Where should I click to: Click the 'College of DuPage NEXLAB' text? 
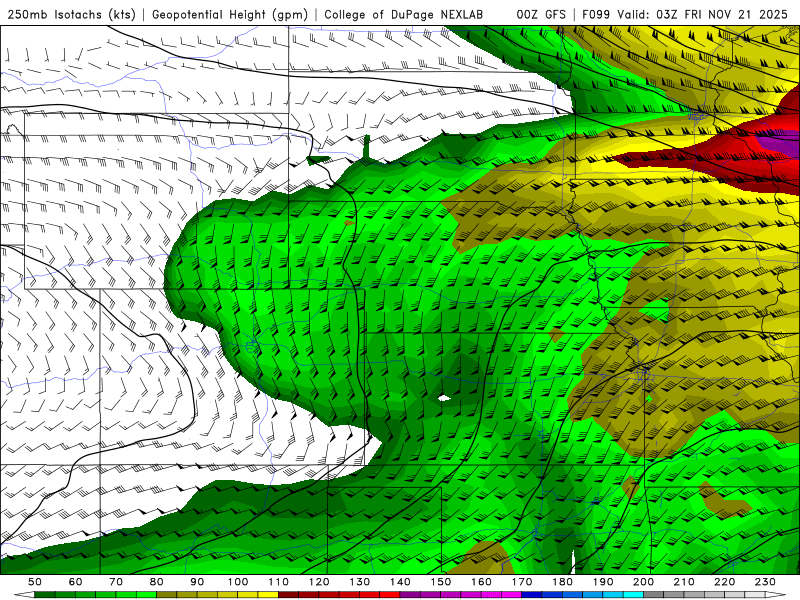404,14
